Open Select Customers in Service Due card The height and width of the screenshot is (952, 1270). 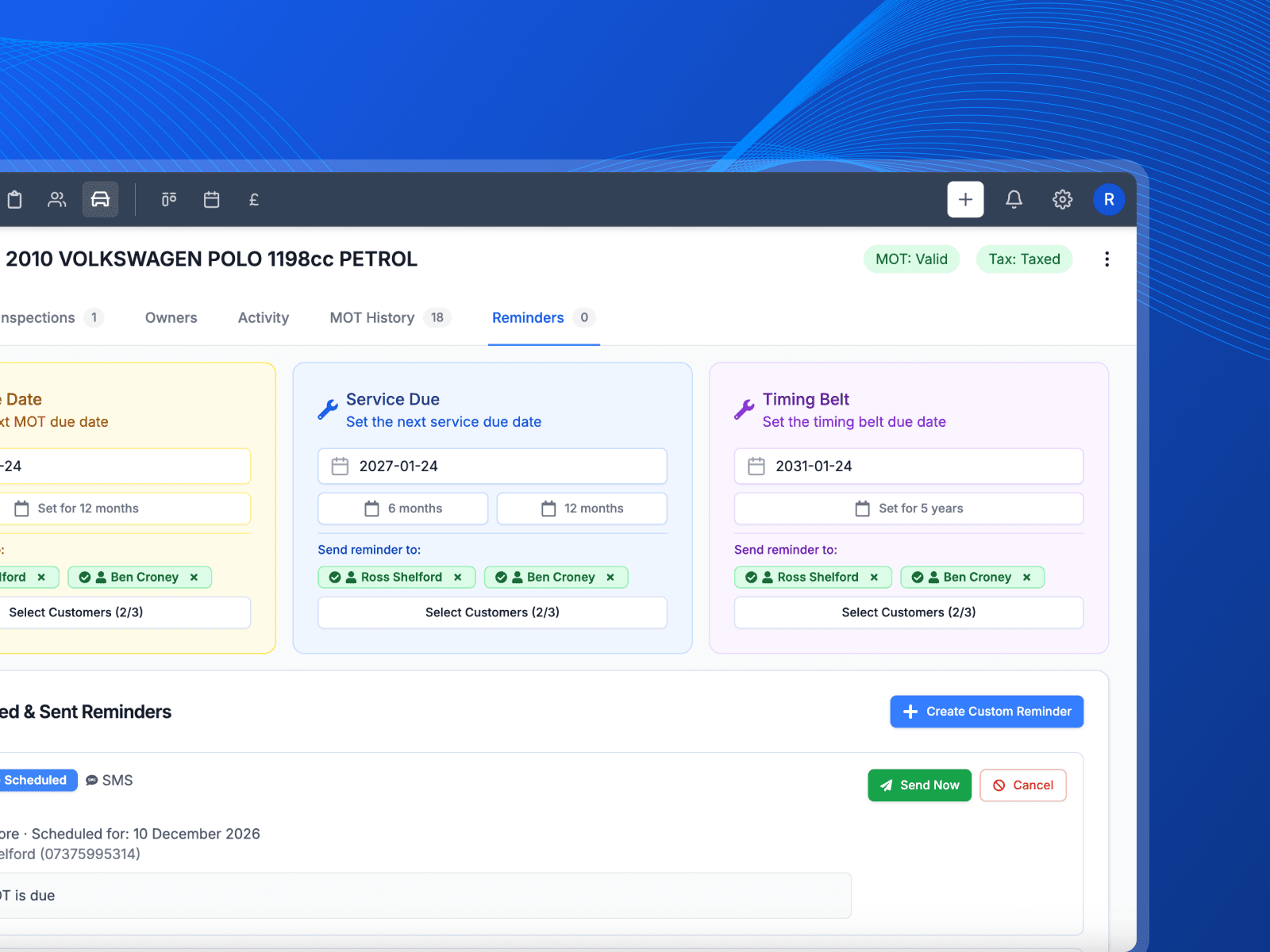tap(492, 612)
